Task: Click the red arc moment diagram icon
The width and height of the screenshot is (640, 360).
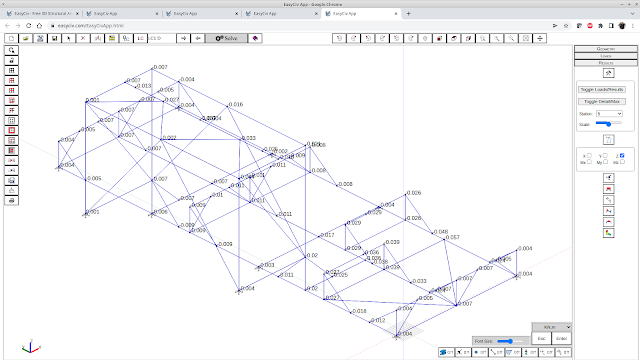Action: point(609,222)
